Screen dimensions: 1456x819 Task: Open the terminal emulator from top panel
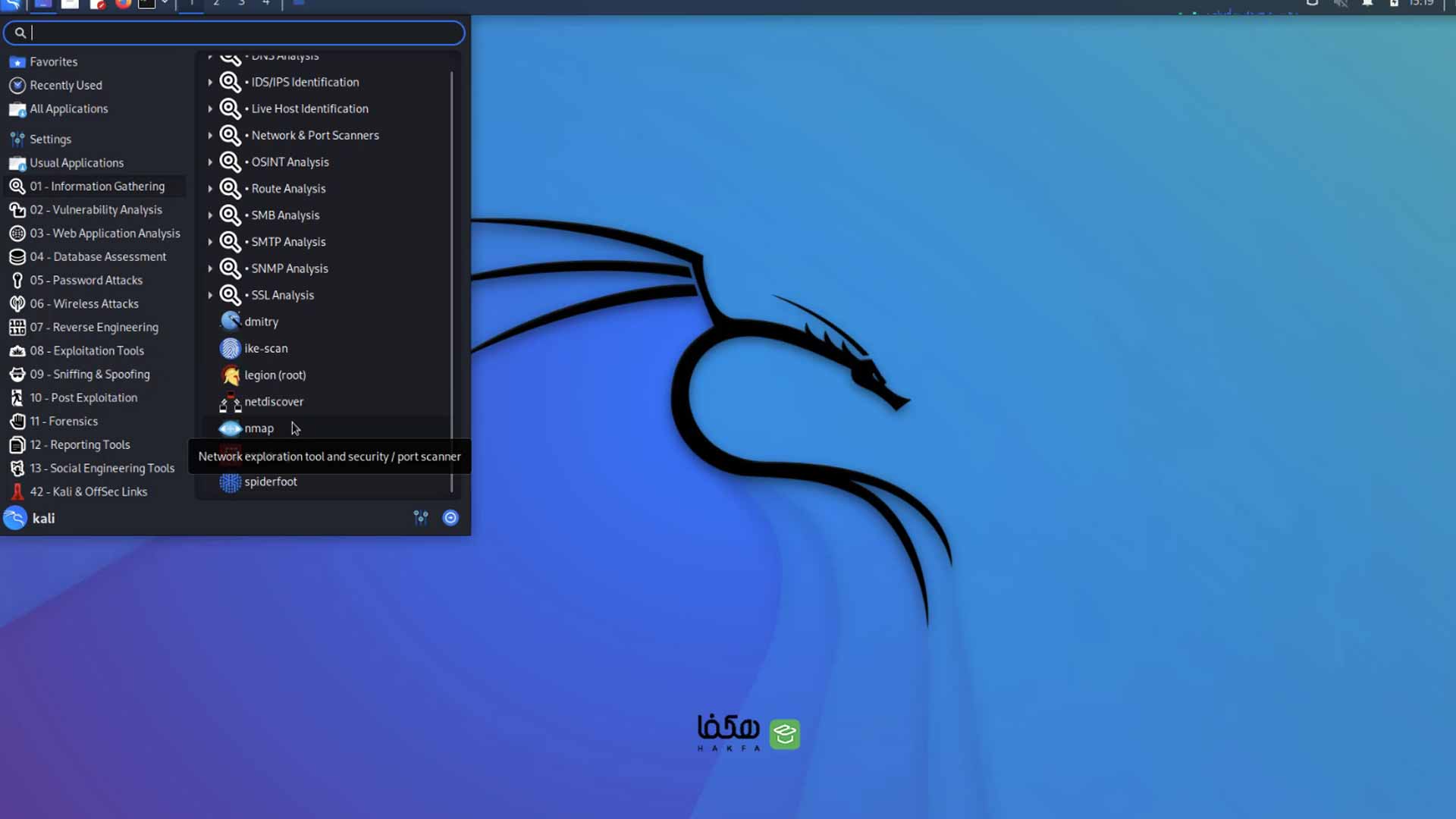coord(147,3)
